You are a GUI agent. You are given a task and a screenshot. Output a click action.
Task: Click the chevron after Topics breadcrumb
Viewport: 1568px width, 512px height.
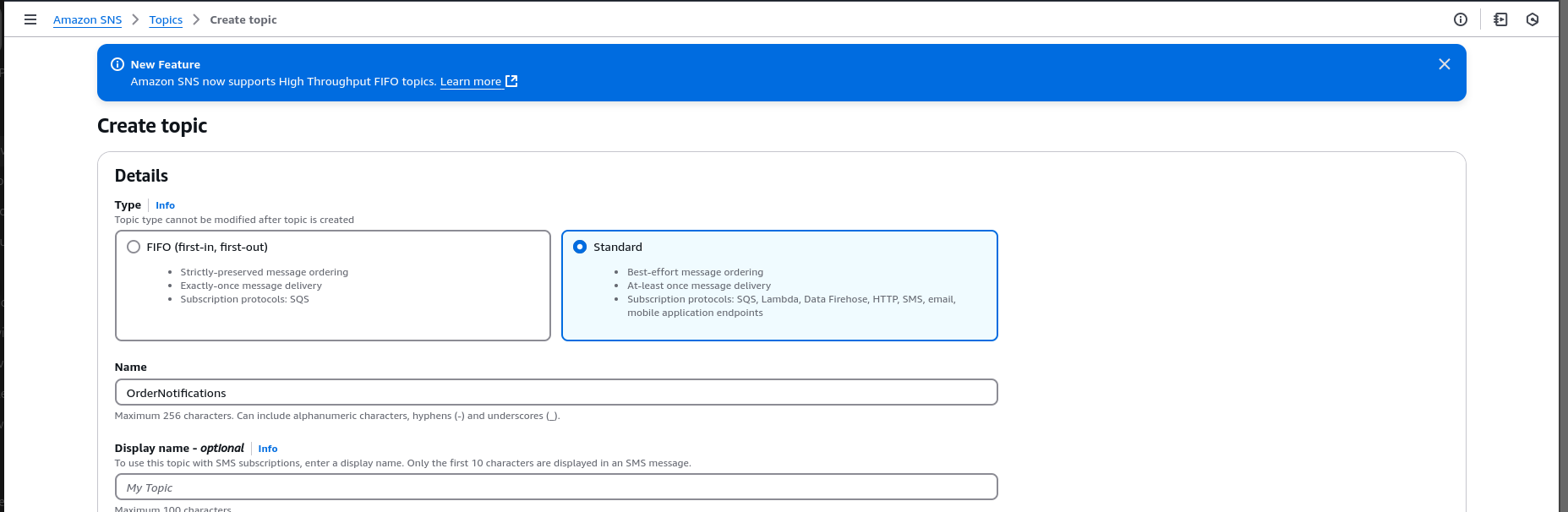pos(196,19)
